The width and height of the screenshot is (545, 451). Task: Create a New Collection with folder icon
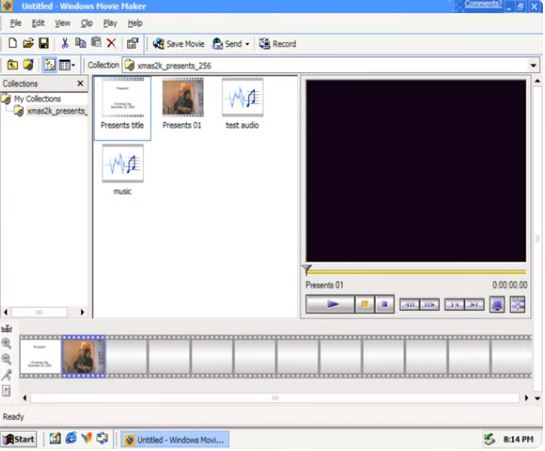click(28, 65)
